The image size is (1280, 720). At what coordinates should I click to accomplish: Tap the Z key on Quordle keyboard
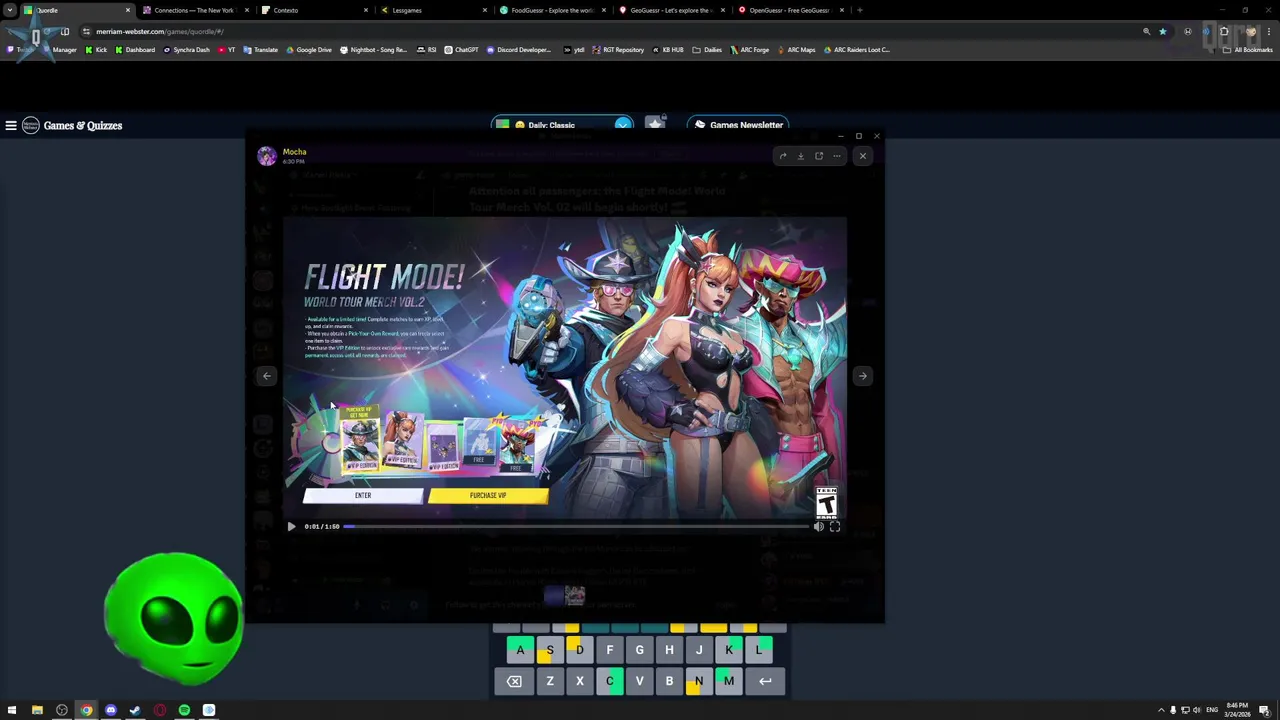click(x=549, y=681)
